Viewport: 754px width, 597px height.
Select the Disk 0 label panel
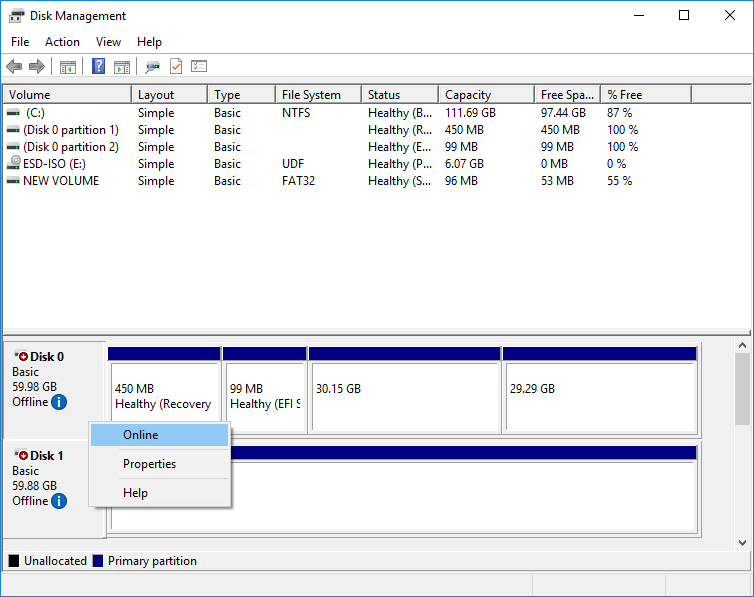54,390
